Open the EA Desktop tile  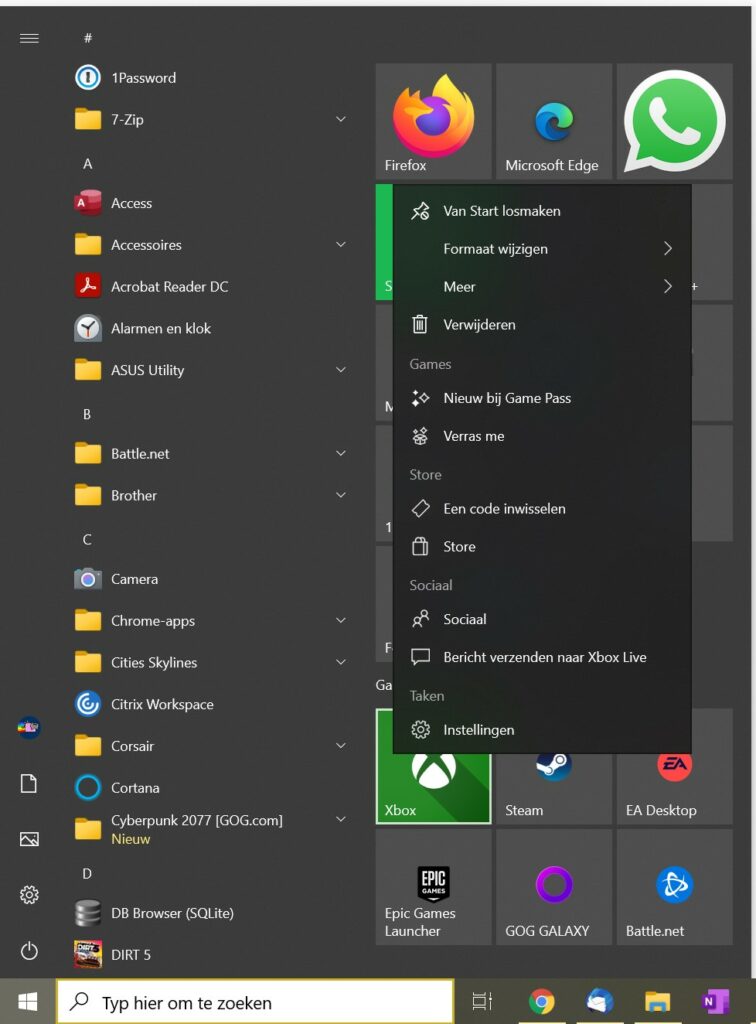(x=674, y=789)
